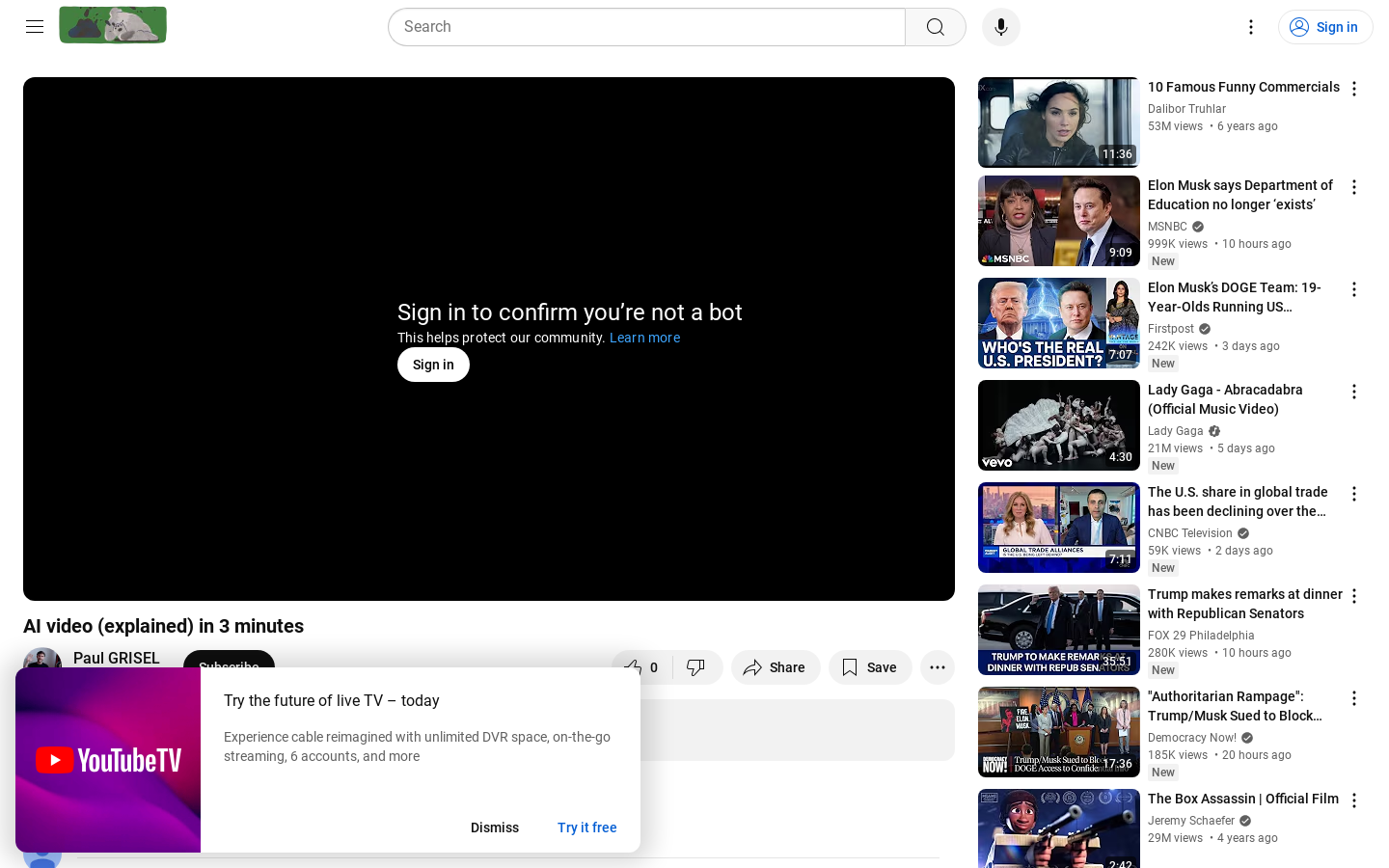Click Sign in in the header
This screenshot has width=1389, height=868.
pyautogui.click(x=1325, y=27)
